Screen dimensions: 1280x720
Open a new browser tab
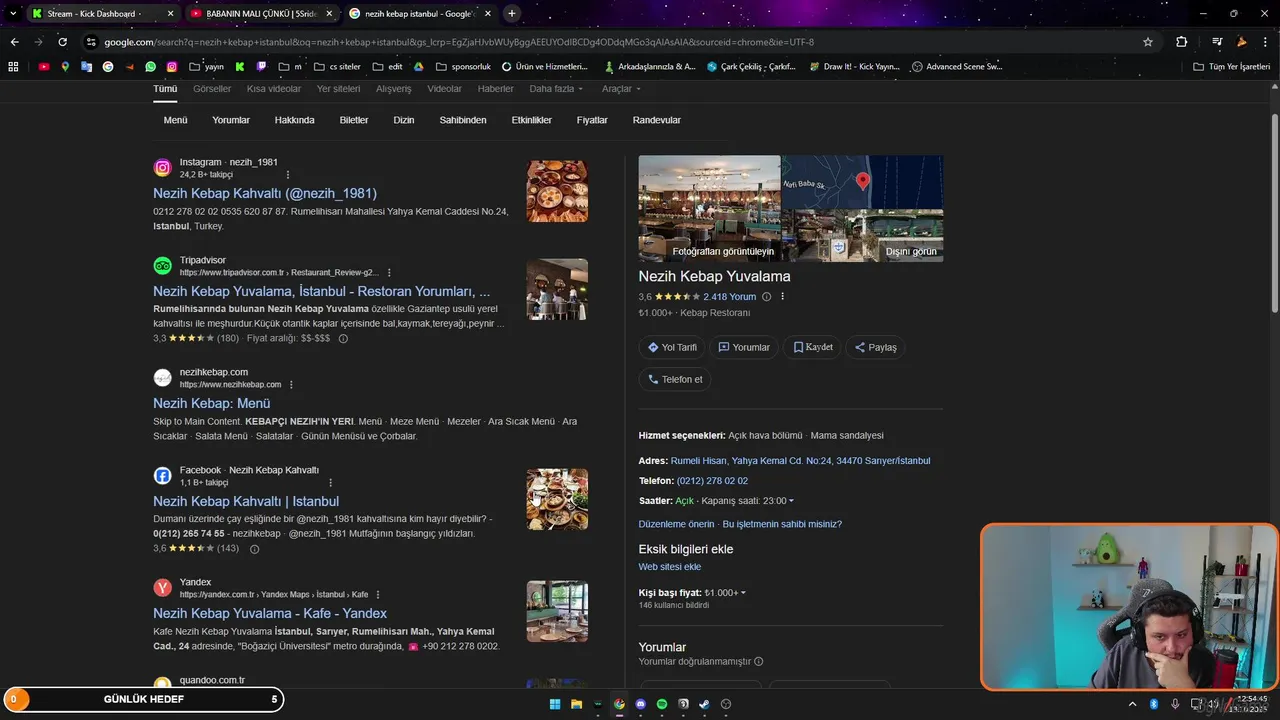(x=512, y=13)
